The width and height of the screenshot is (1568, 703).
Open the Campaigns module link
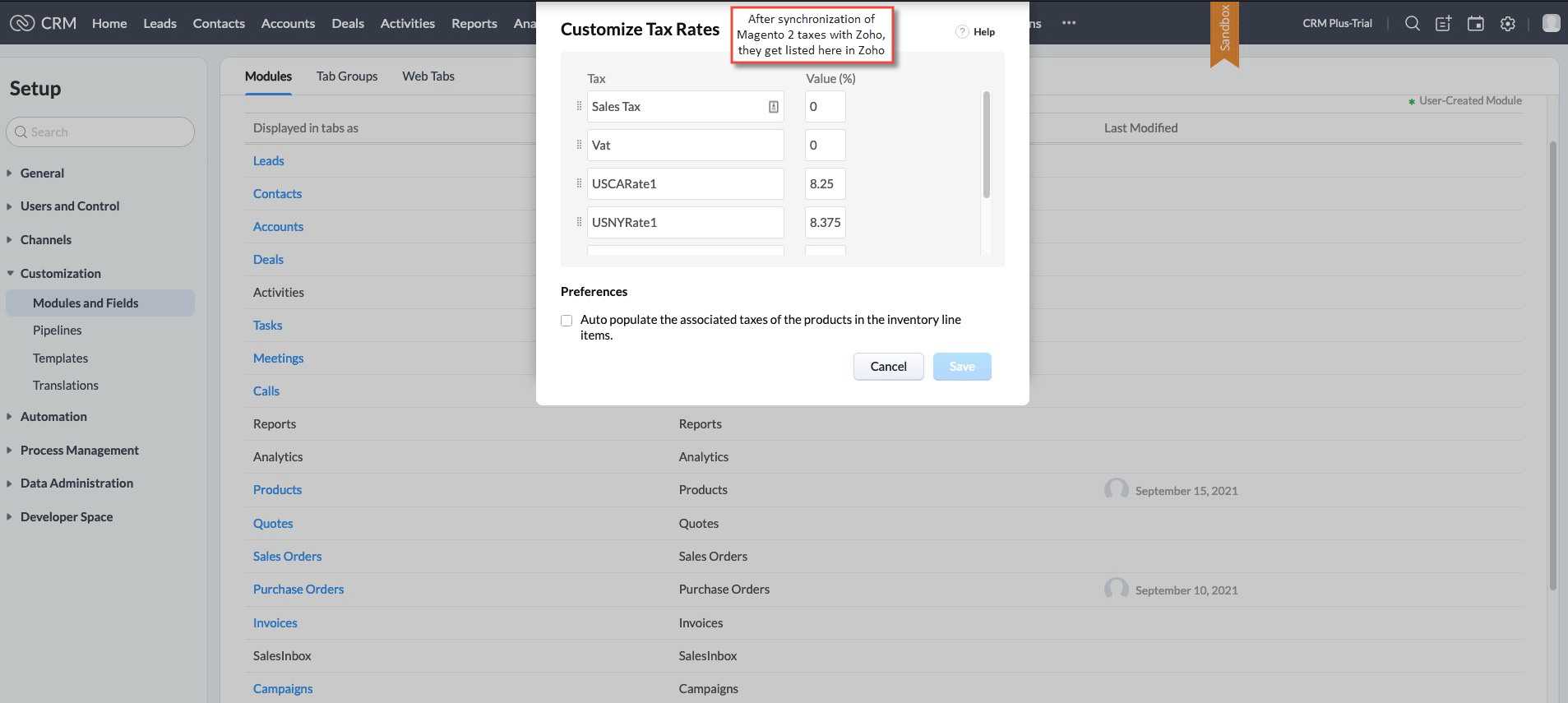tap(283, 689)
